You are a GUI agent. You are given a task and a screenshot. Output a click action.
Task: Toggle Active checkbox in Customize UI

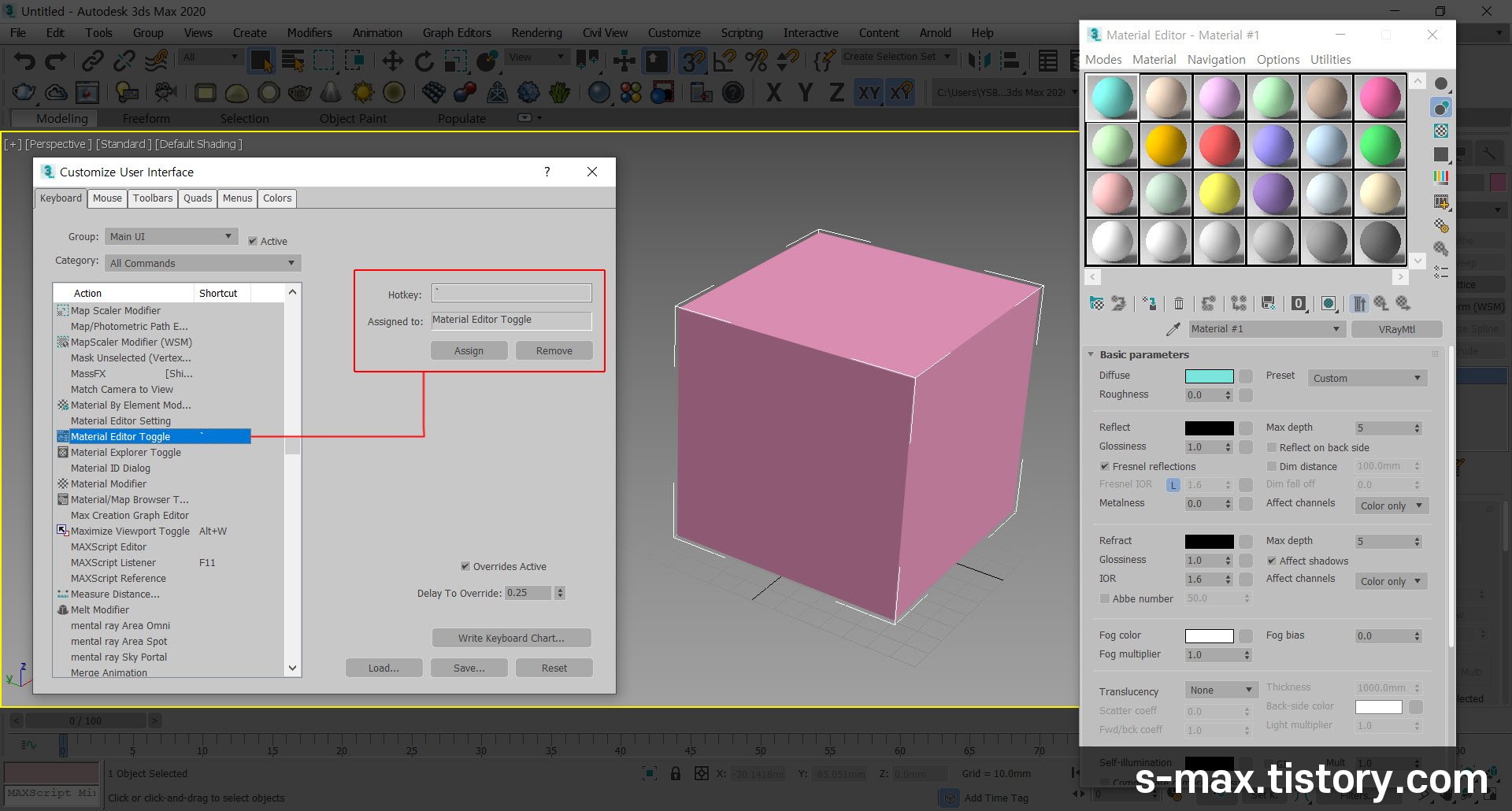pos(253,241)
